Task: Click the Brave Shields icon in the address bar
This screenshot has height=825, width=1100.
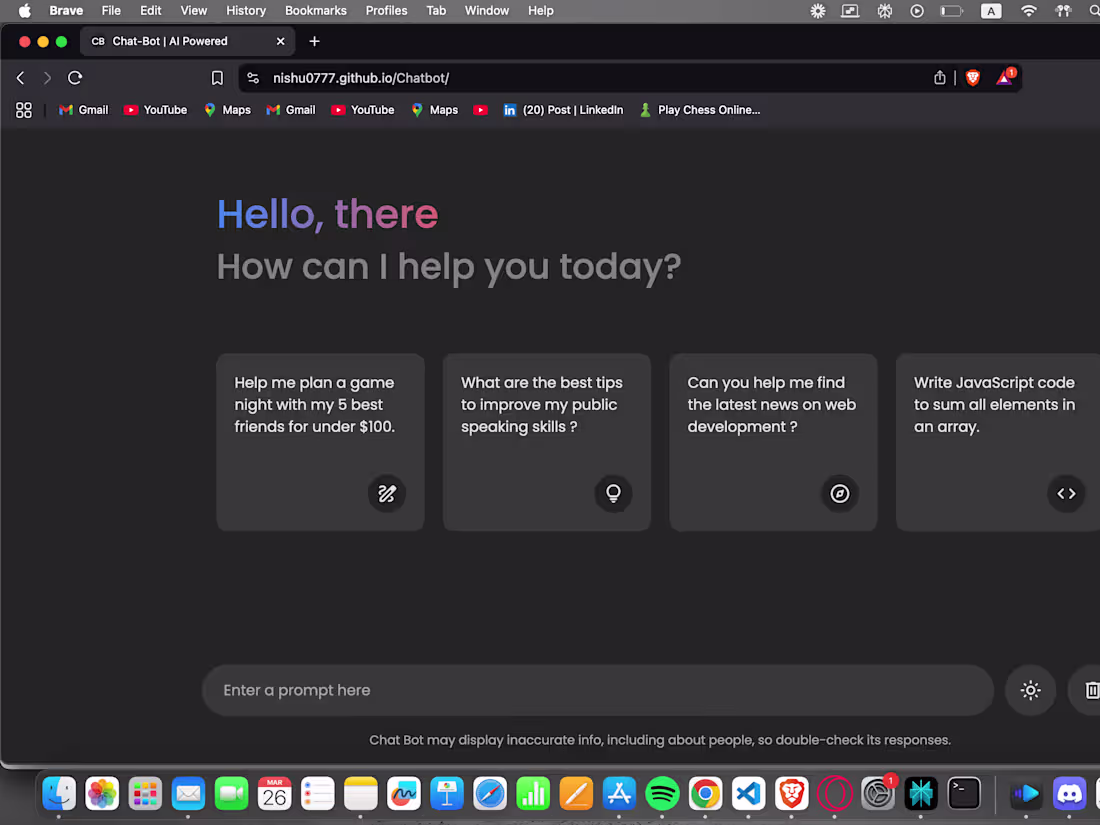Action: click(x=972, y=77)
